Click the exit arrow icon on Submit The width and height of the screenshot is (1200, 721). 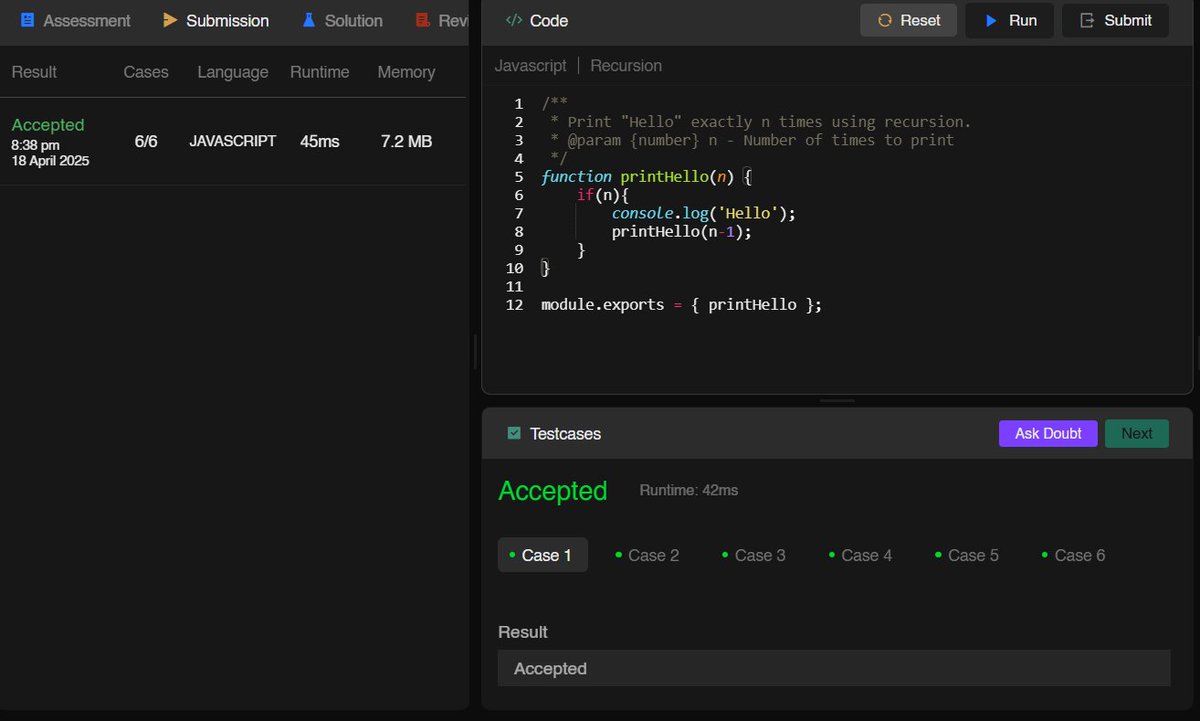point(1087,20)
